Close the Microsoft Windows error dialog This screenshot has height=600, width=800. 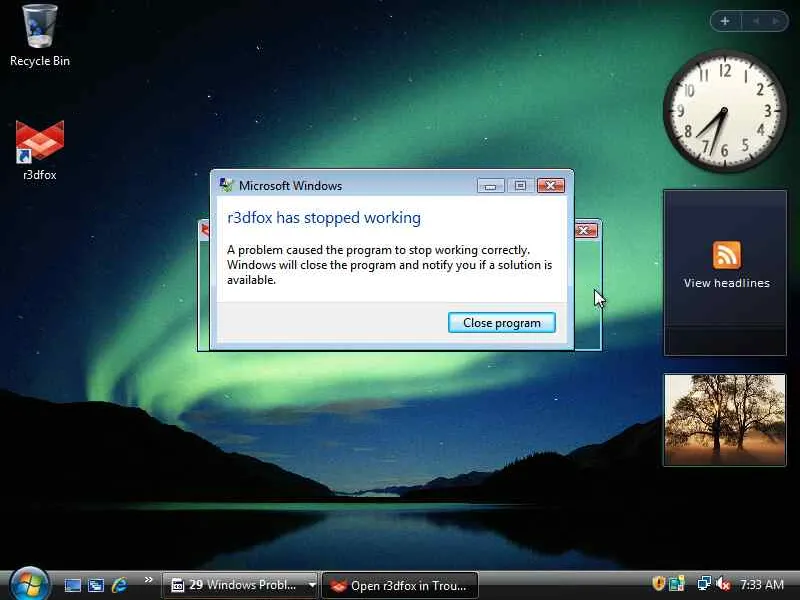click(551, 186)
